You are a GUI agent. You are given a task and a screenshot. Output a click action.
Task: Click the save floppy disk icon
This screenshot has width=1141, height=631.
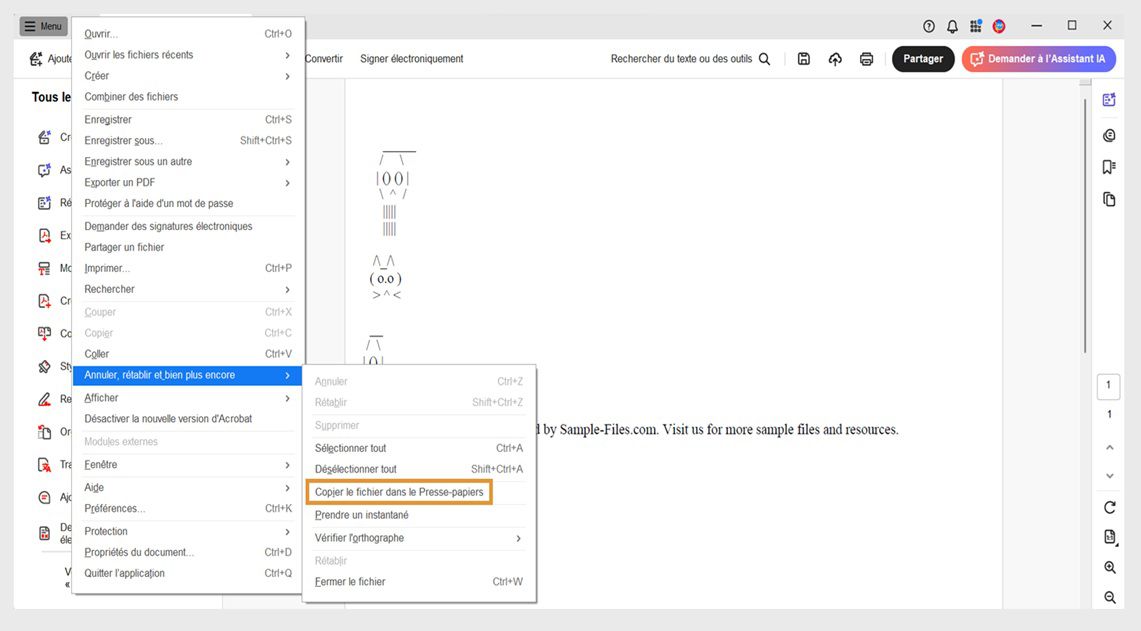(x=803, y=59)
